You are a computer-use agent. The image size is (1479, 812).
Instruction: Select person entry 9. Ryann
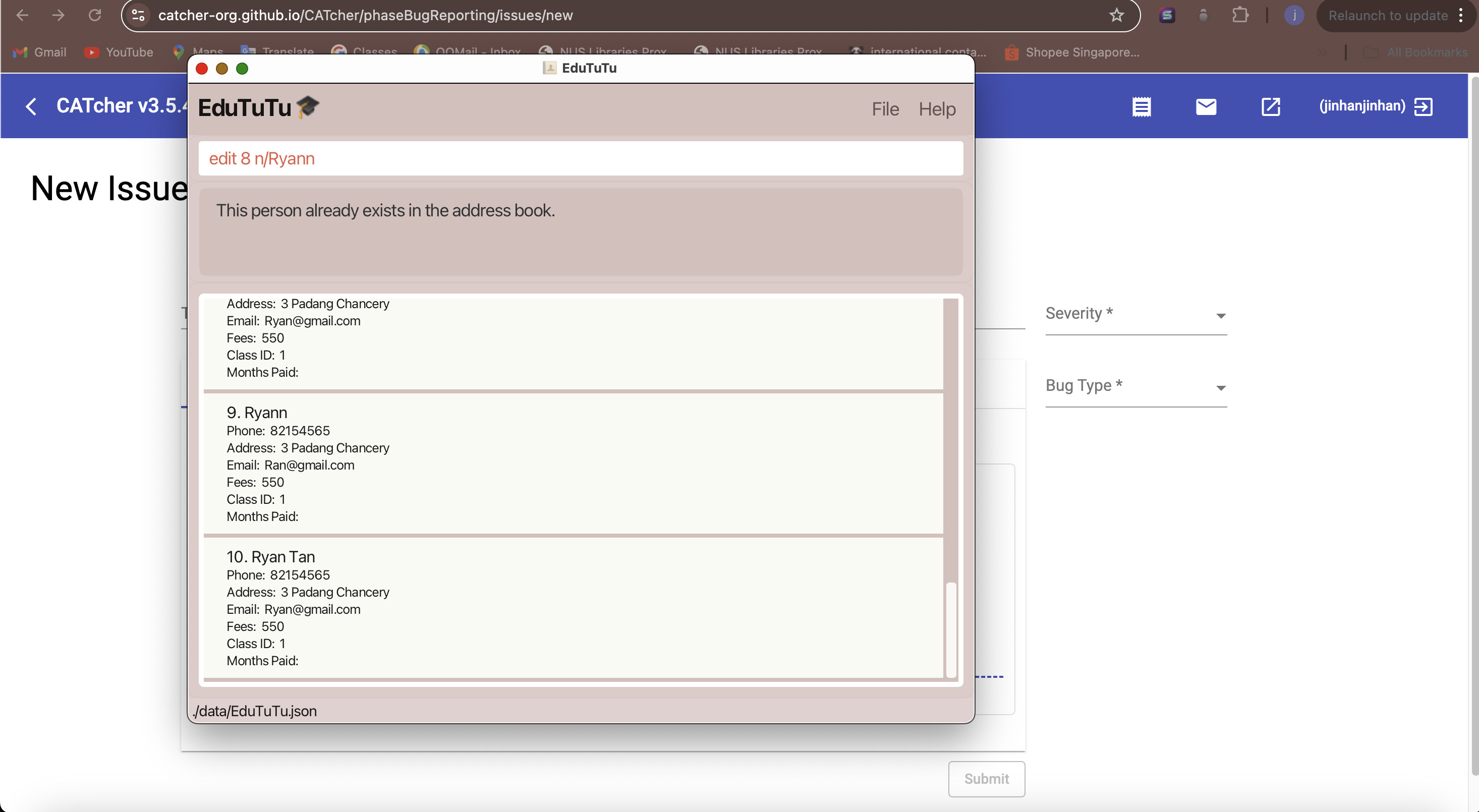579,463
